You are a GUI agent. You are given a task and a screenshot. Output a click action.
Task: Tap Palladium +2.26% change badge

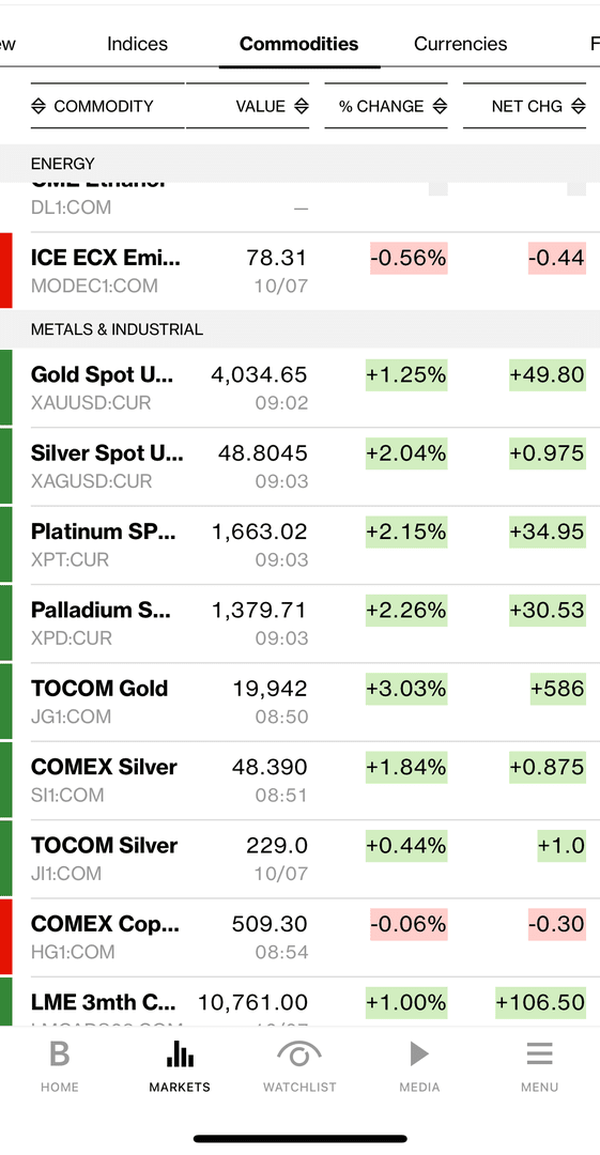(406, 610)
